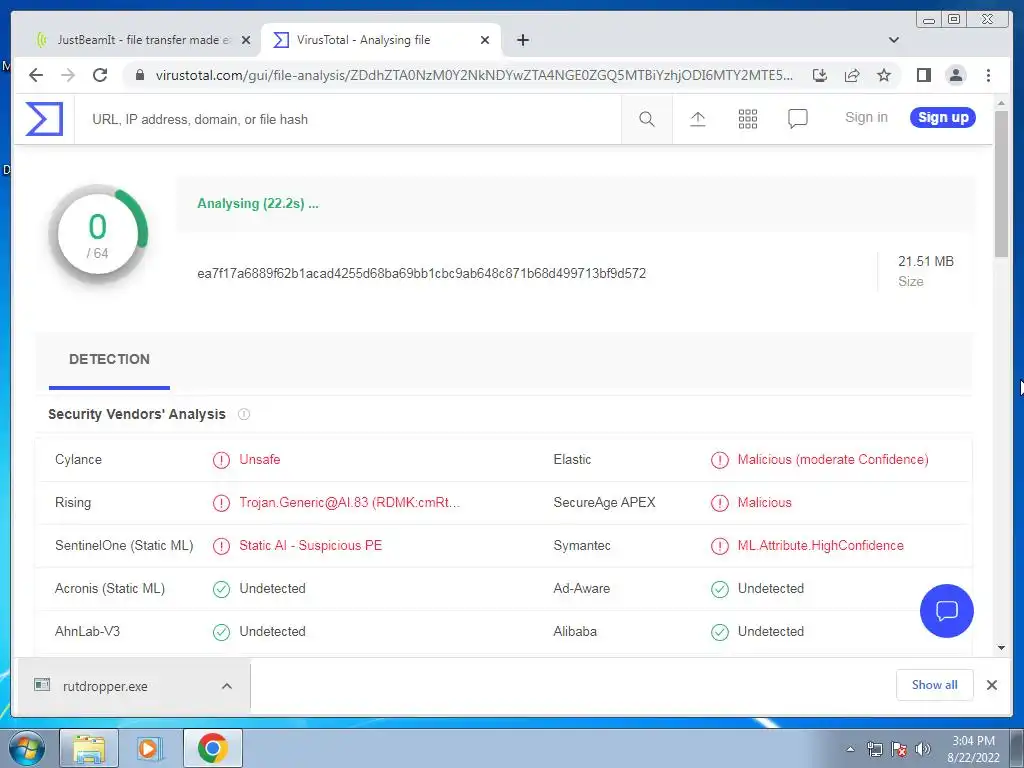Close the JustBeamIt tab
This screenshot has width=1024, height=768.
tap(246, 40)
